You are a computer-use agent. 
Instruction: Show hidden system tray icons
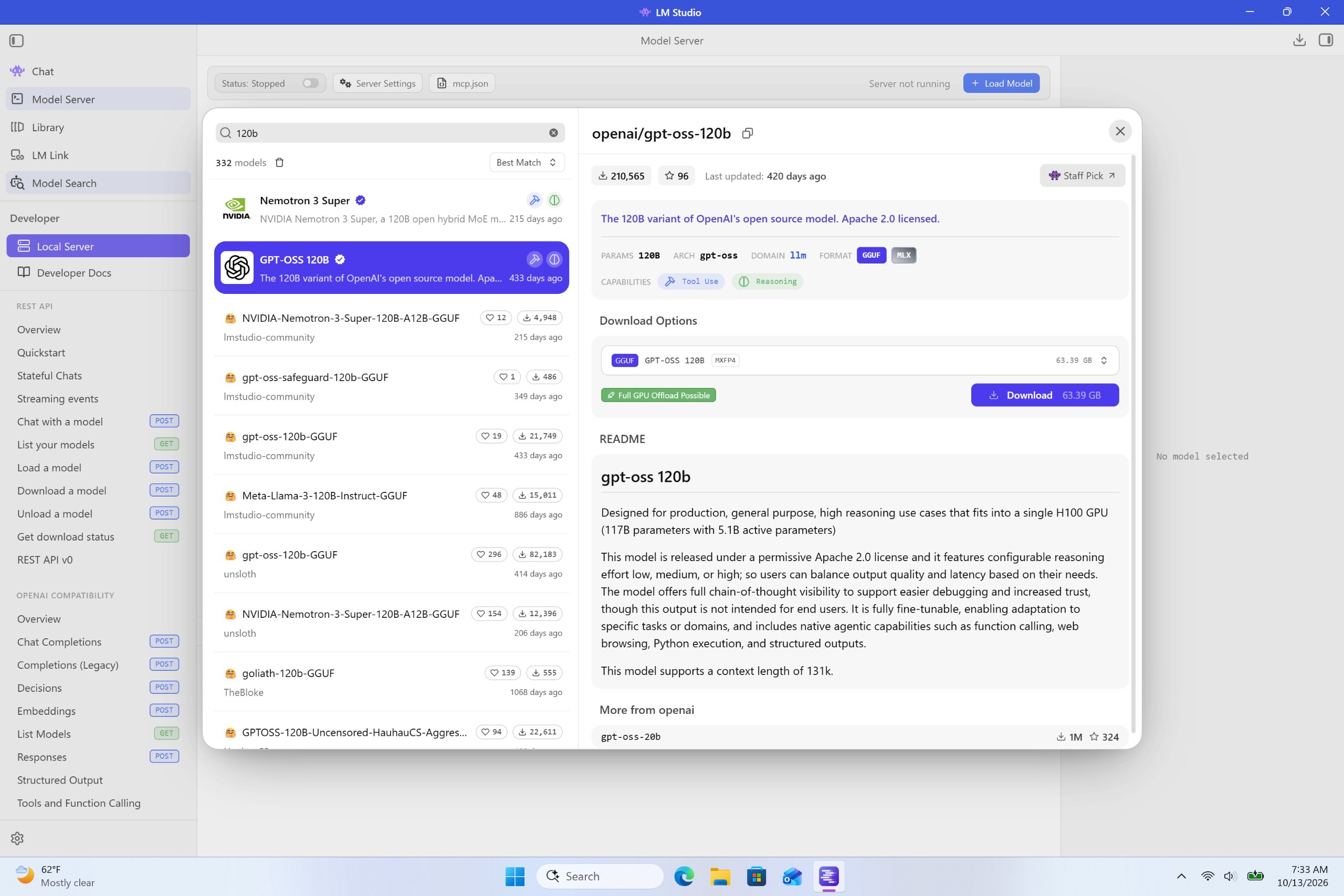click(1181, 876)
